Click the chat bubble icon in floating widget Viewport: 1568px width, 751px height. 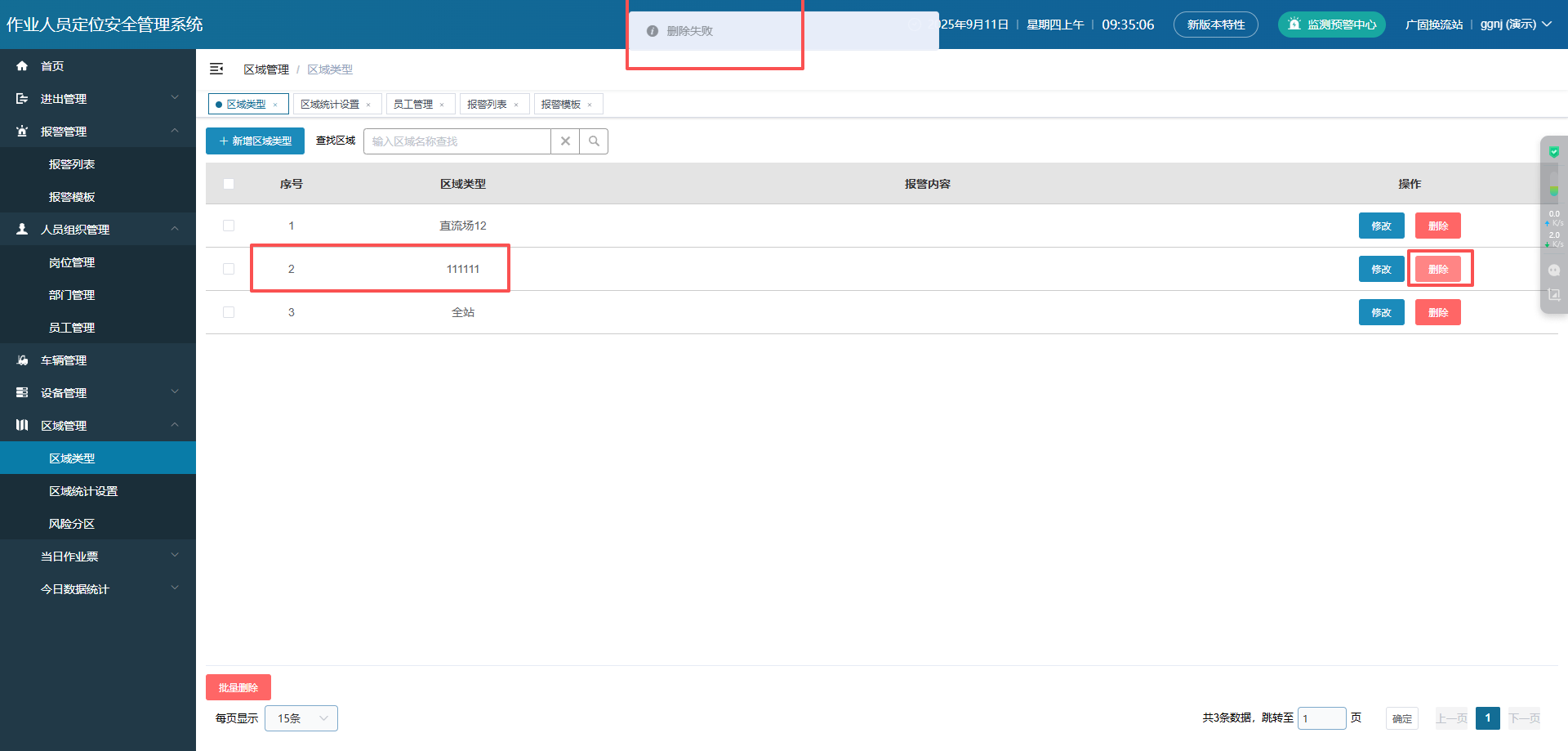tap(1554, 270)
